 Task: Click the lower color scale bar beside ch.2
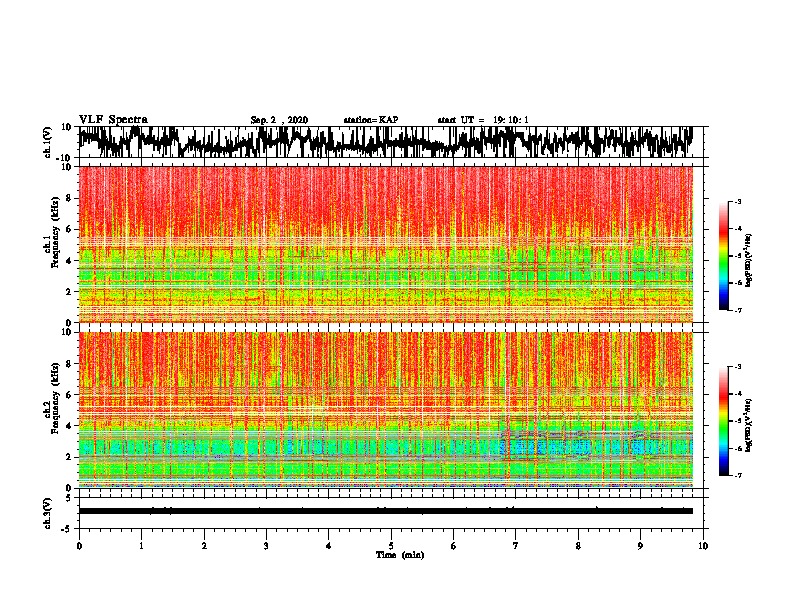coord(724,421)
